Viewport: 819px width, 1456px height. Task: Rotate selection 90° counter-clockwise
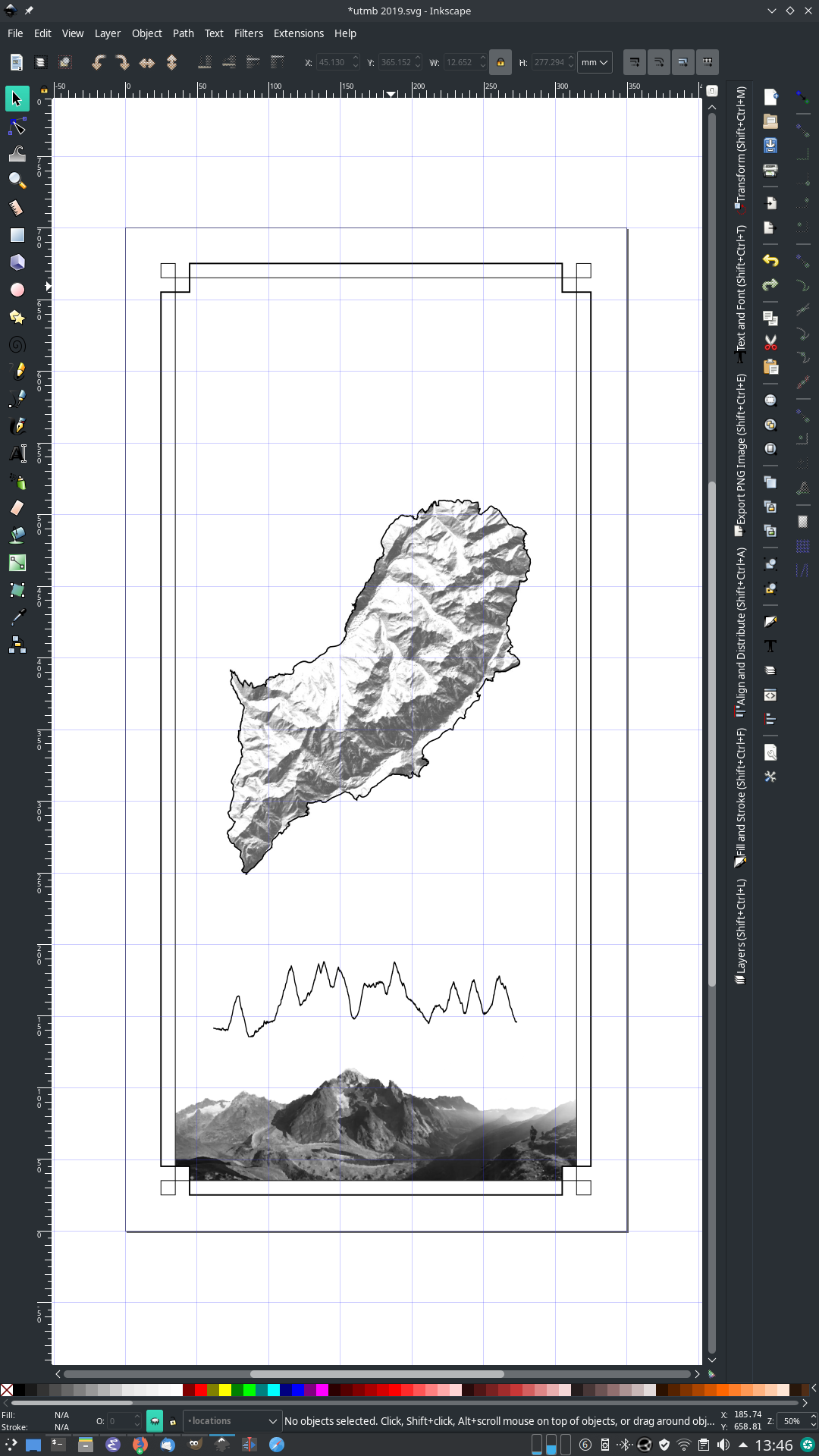(98, 62)
